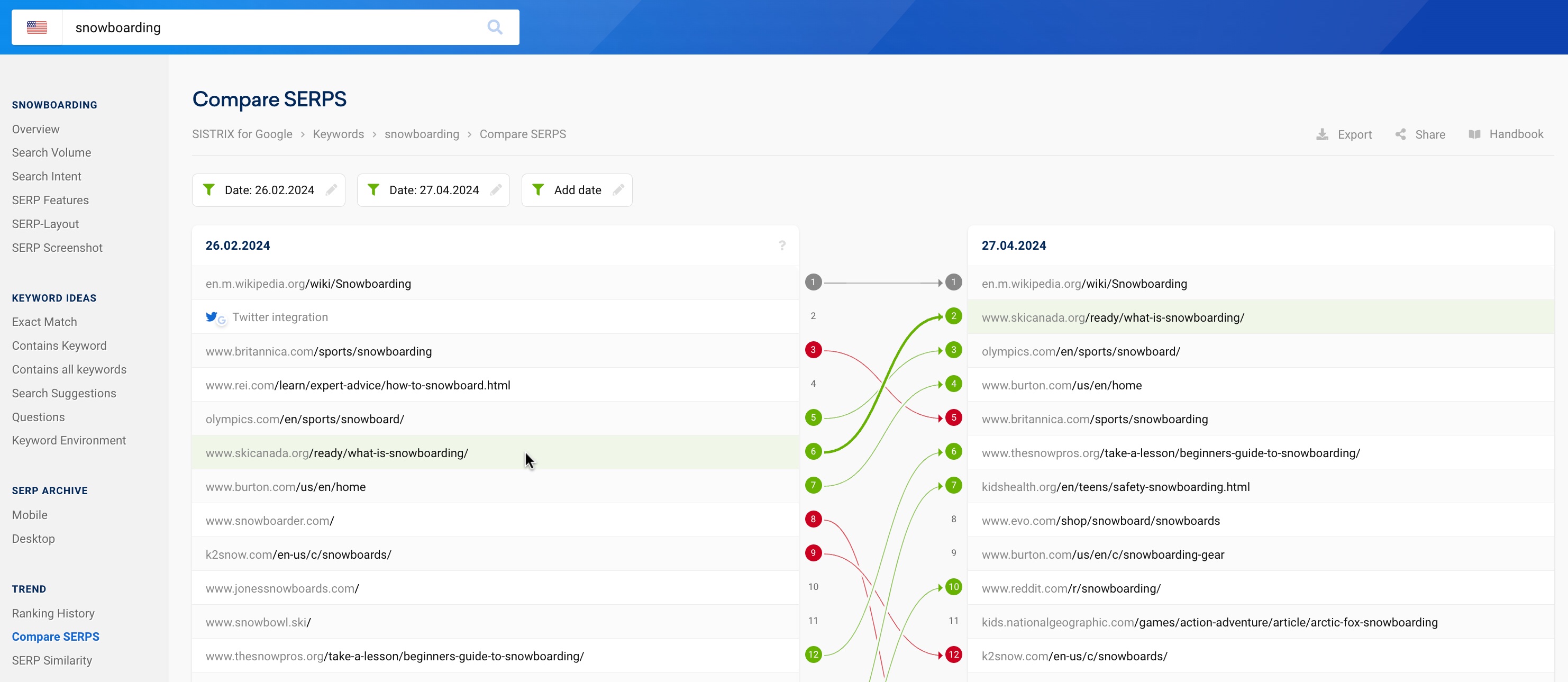Open kids.nationalgeographic.com arctic-fox result
The width and height of the screenshot is (1568, 682).
coord(1209,622)
